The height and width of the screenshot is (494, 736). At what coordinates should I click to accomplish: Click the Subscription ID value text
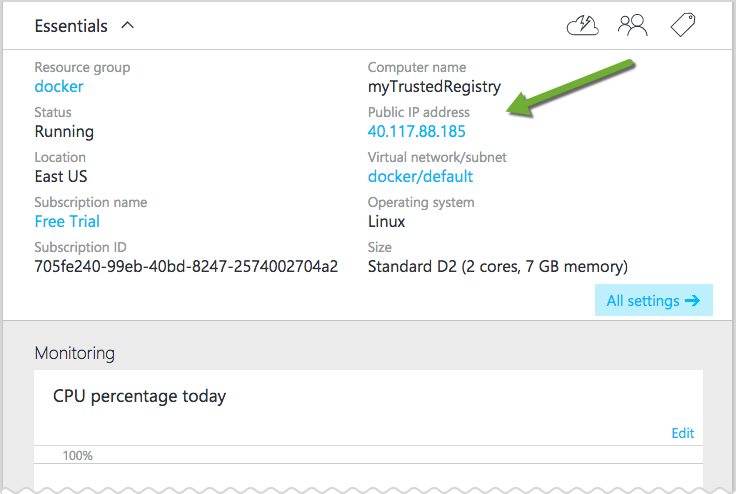[x=186, y=267]
